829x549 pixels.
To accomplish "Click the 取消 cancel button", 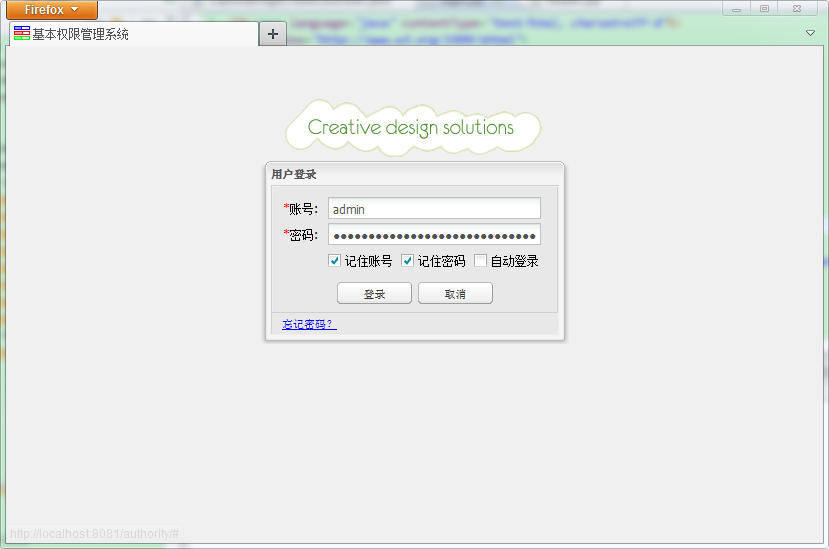I will click(x=455, y=294).
